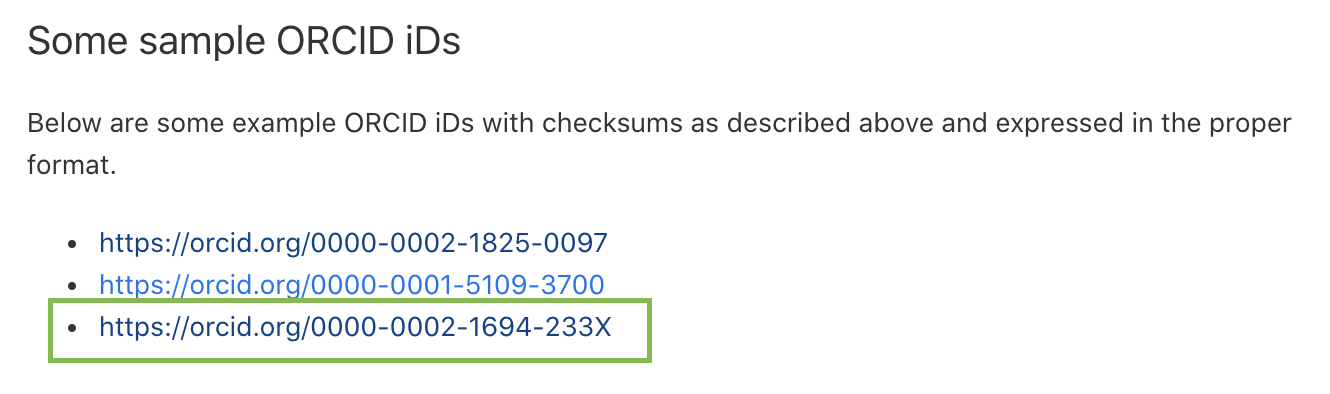The image size is (1330, 394).
Task: Click the bullet before the 1694-233X link
Action: pyautogui.click(x=71, y=328)
